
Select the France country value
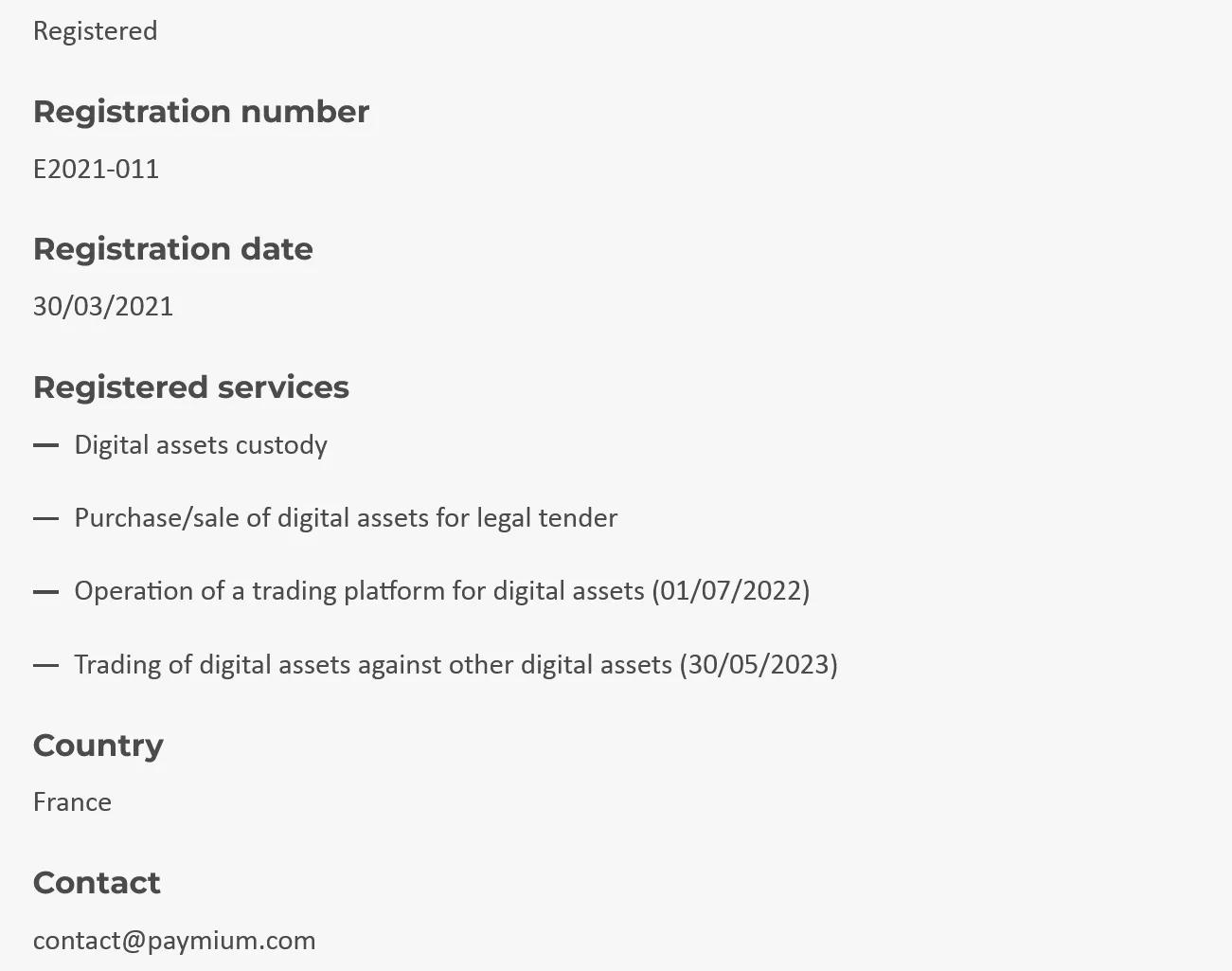72,802
